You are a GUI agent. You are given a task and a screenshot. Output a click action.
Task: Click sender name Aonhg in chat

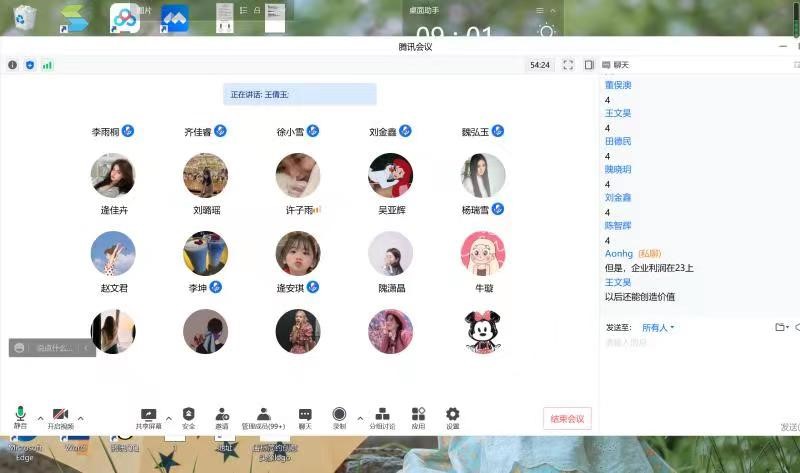(619, 254)
